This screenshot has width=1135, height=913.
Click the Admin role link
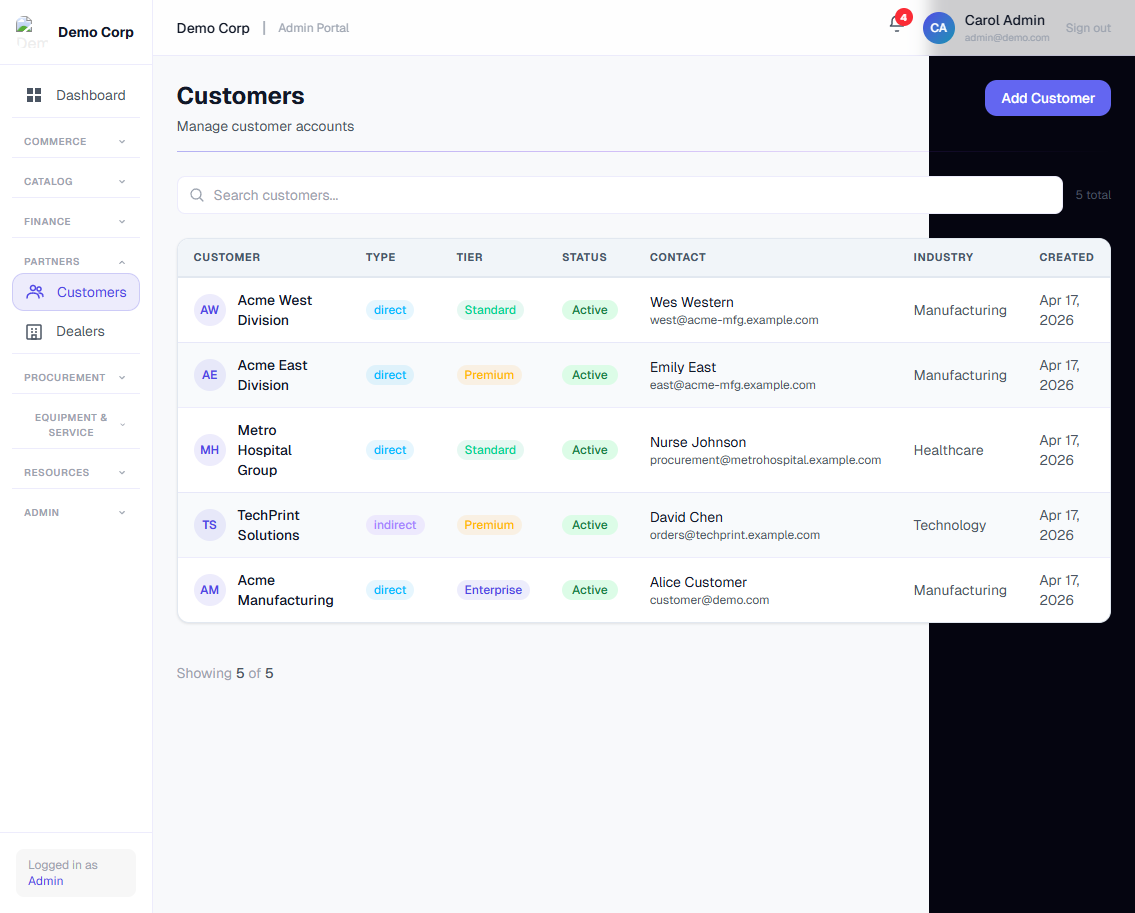point(46,880)
